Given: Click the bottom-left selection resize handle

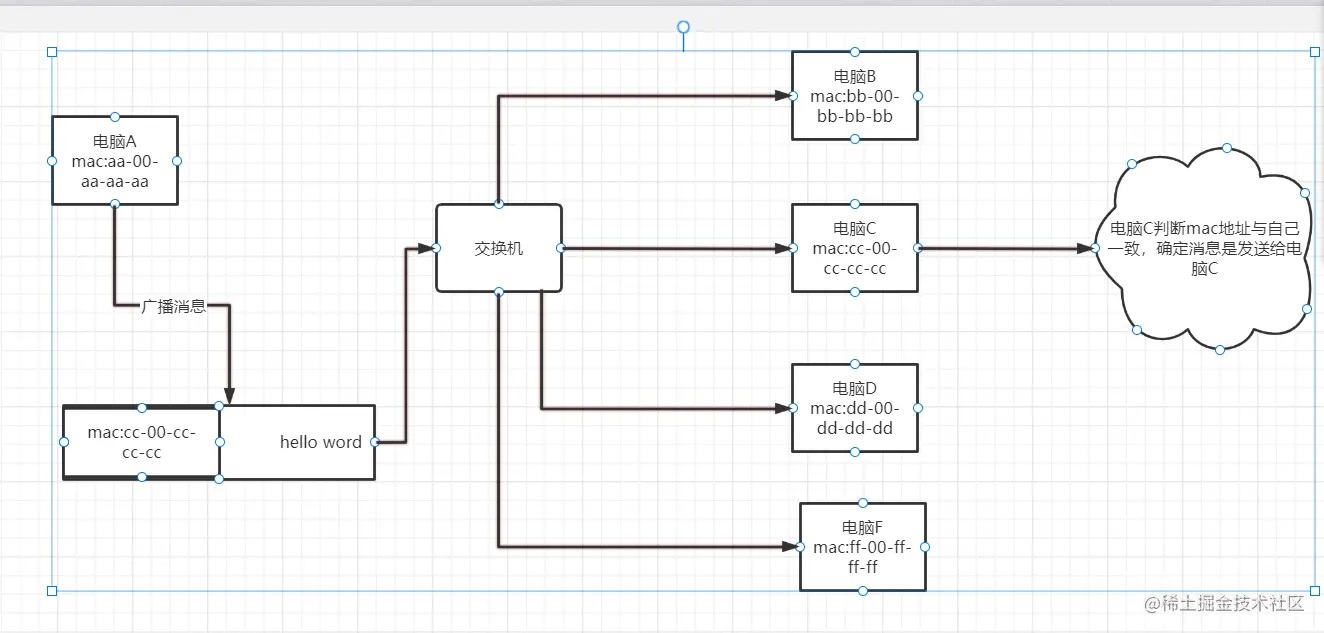Looking at the screenshot, I should tap(52, 591).
